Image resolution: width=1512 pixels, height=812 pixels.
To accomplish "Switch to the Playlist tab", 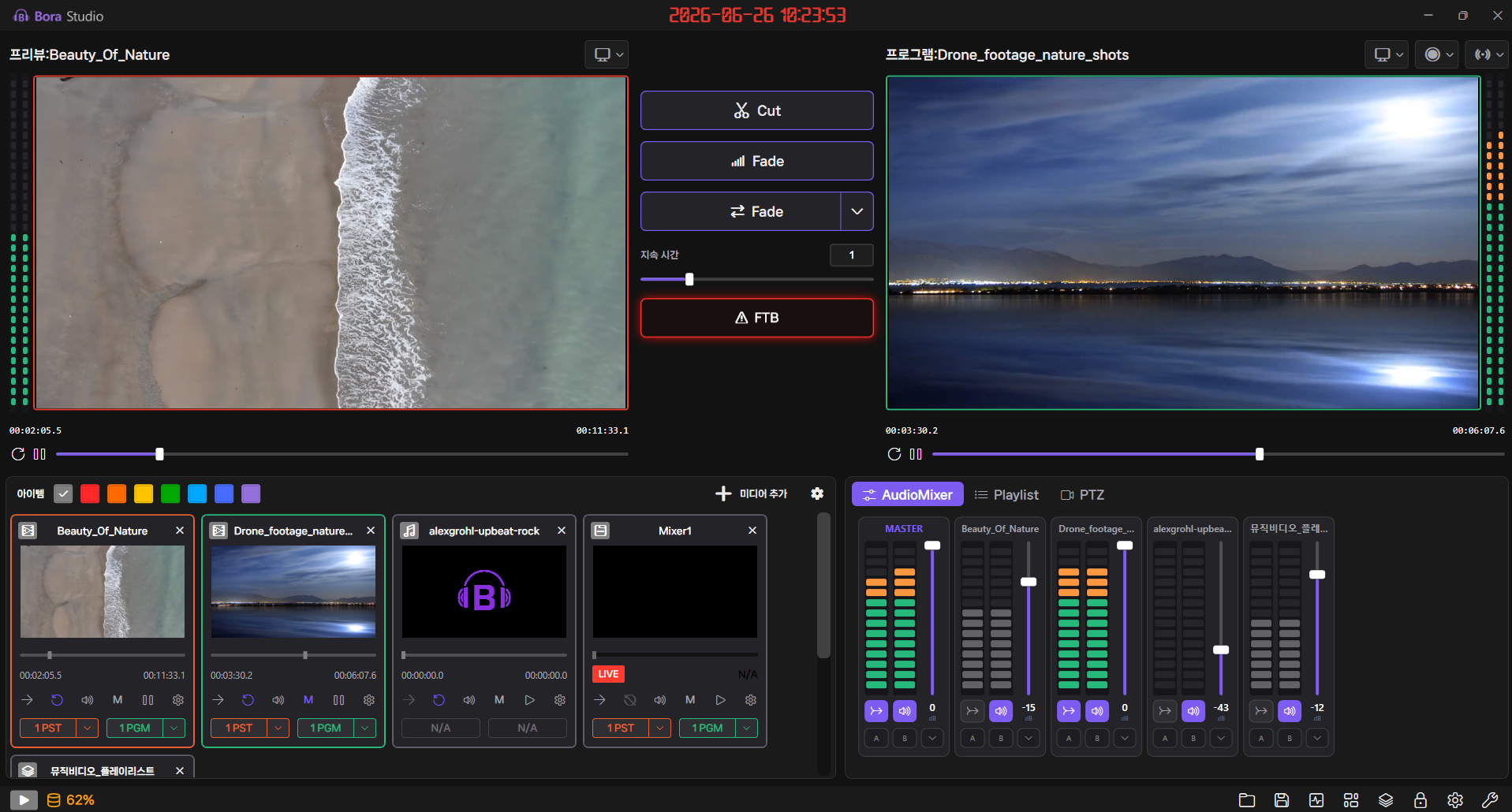I will click(x=1007, y=494).
